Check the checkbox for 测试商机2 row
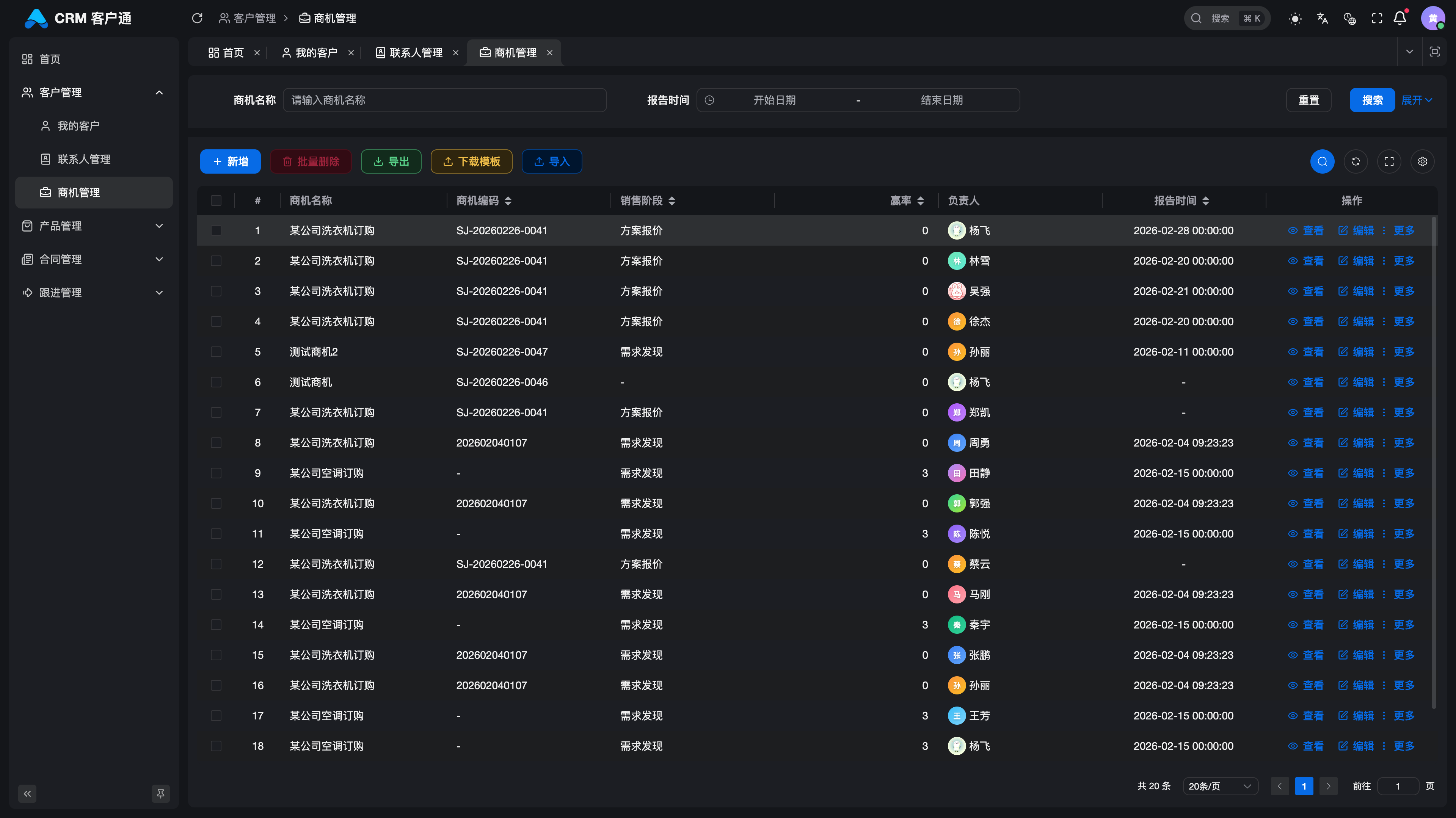 [217, 351]
